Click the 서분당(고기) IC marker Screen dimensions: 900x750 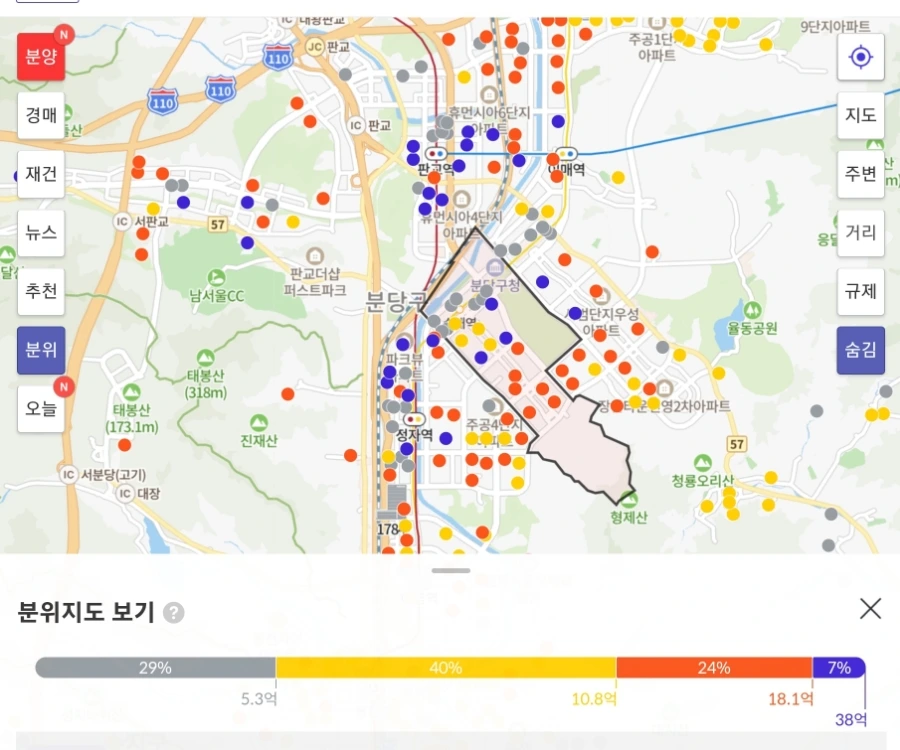(x=68, y=474)
